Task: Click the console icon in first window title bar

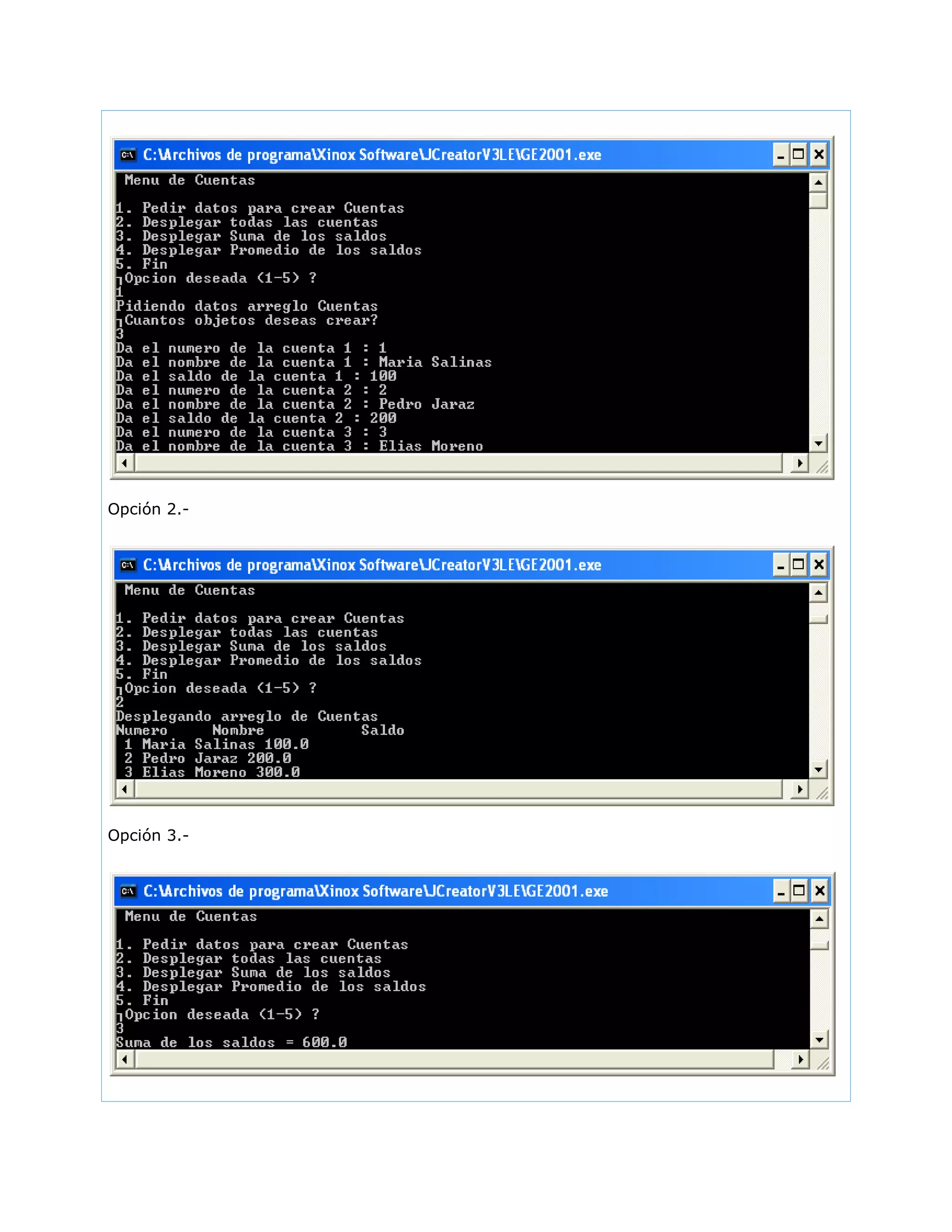Action: tap(128, 154)
